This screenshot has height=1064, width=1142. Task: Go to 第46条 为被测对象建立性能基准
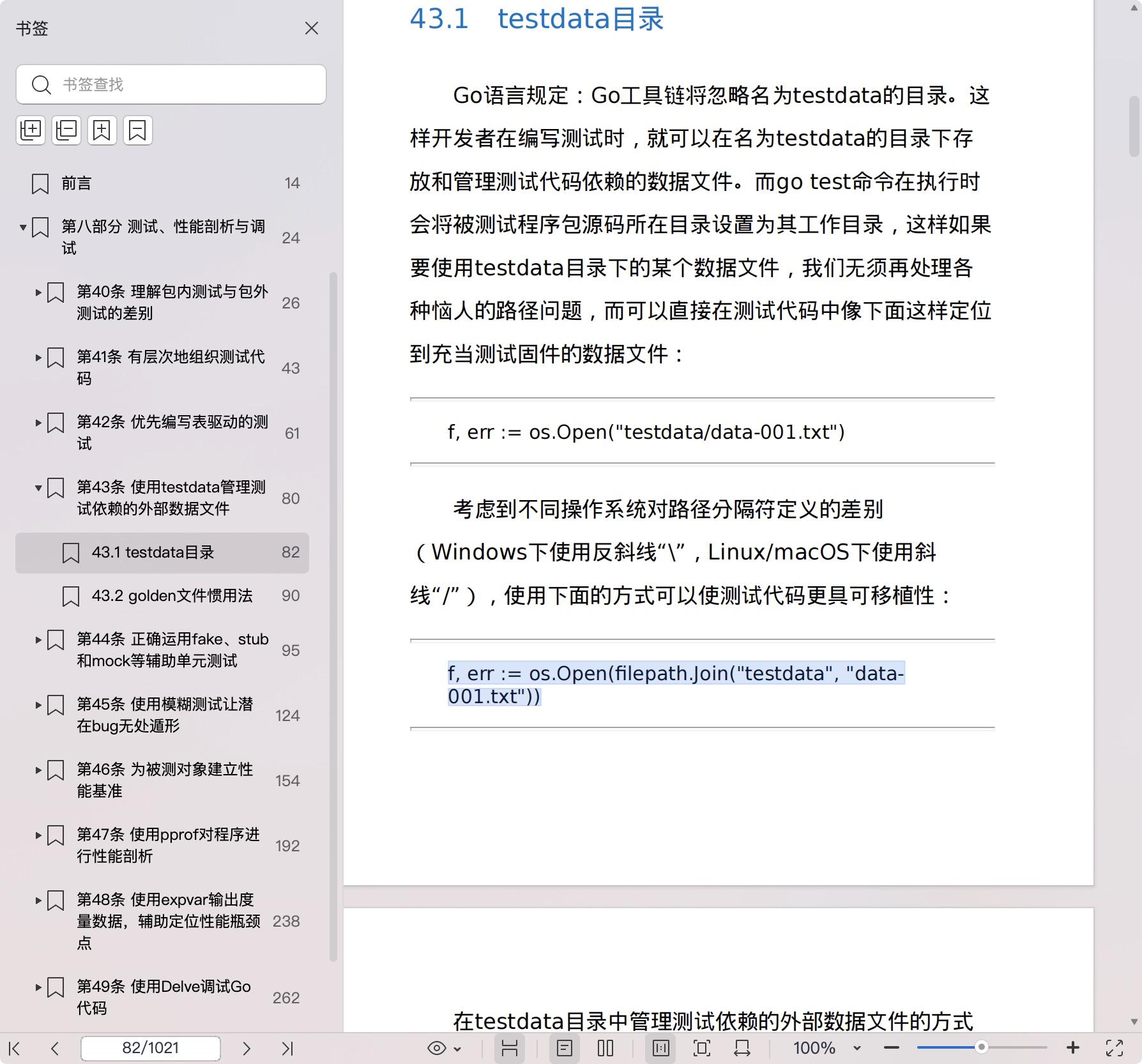(165, 780)
